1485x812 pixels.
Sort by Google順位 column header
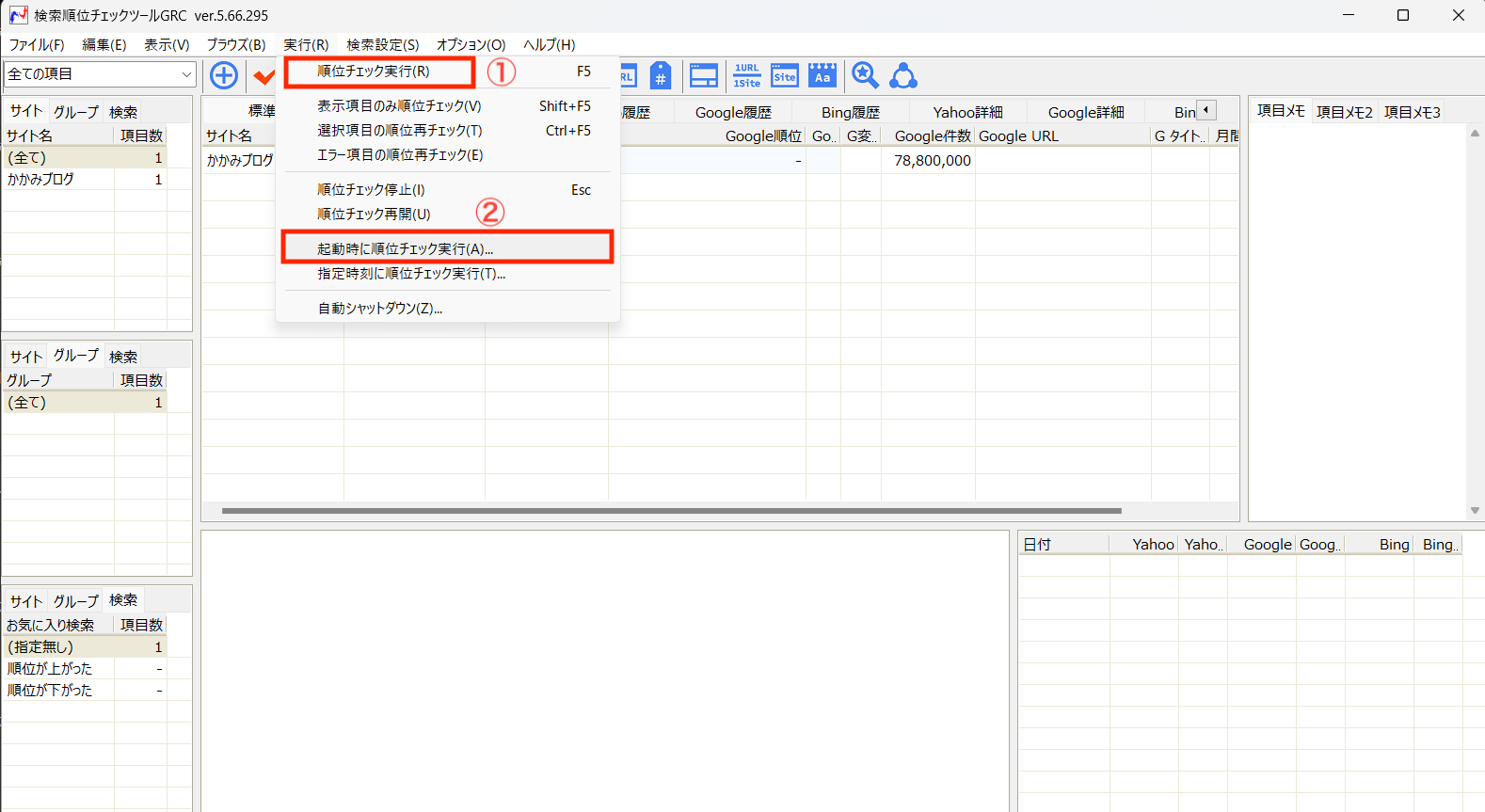point(707,135)
